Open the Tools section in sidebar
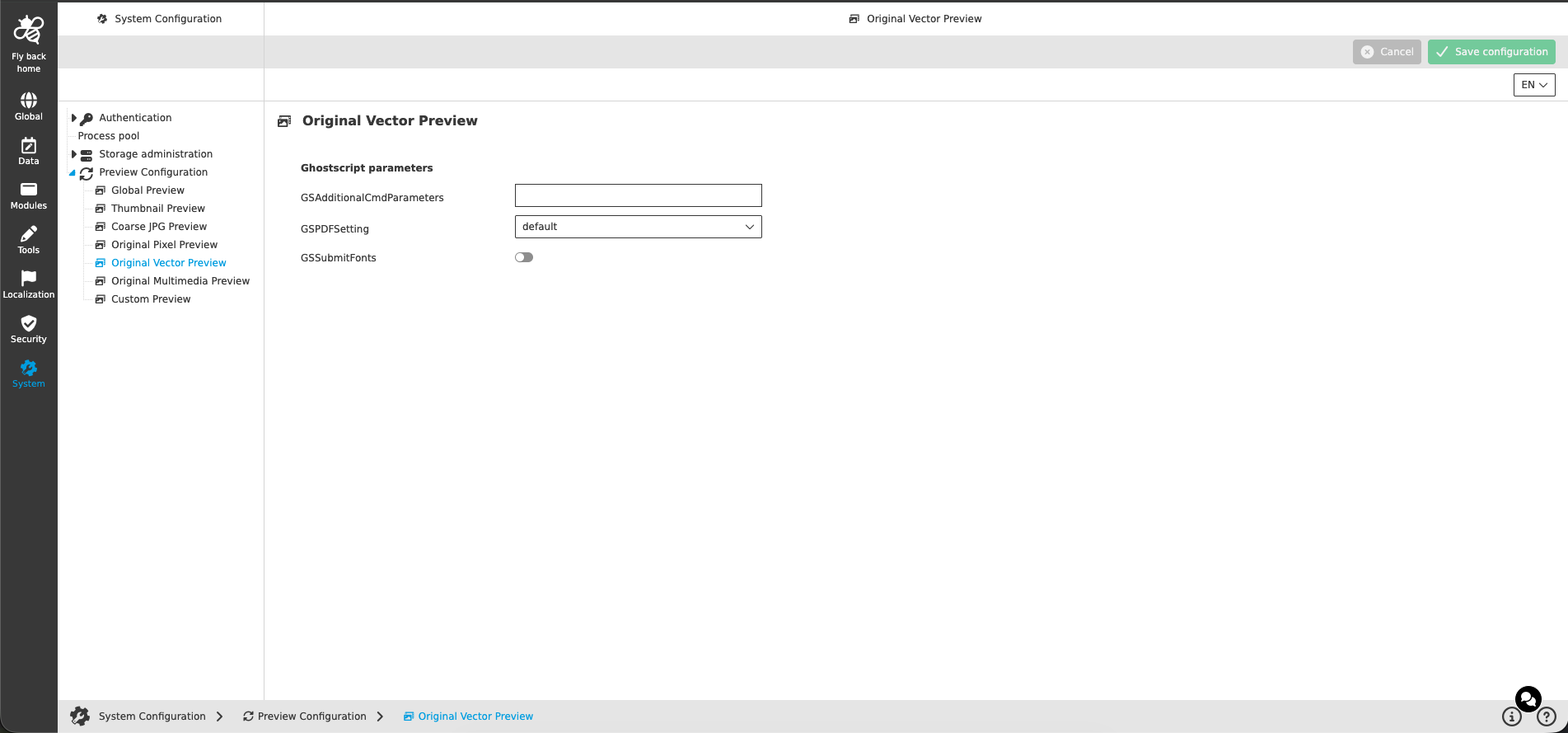This screenshot has height=733, width=1568. click(29, 240)
